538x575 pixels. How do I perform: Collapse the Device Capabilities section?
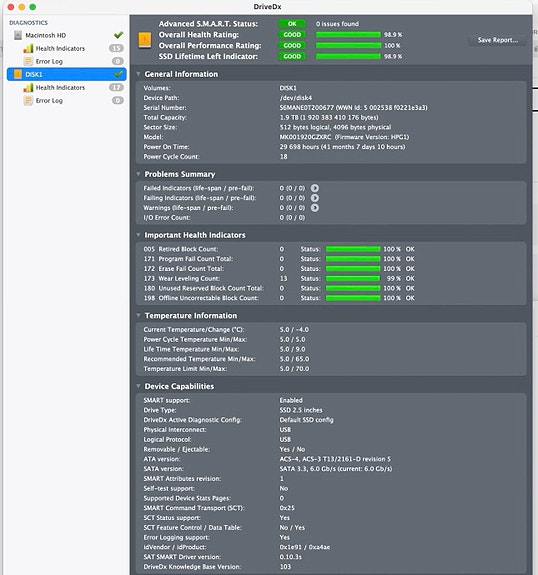point(138,386)
